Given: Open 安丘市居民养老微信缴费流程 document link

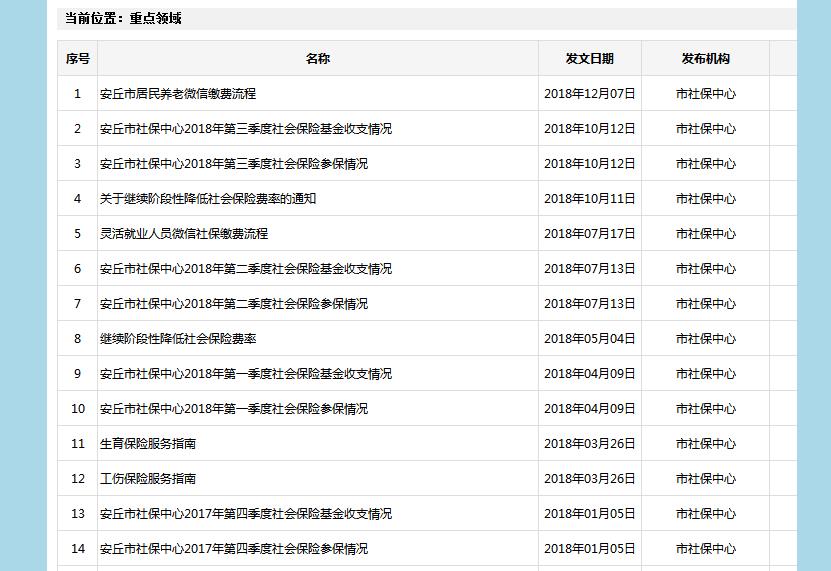Looking at the screenshot, I should 178,94.
